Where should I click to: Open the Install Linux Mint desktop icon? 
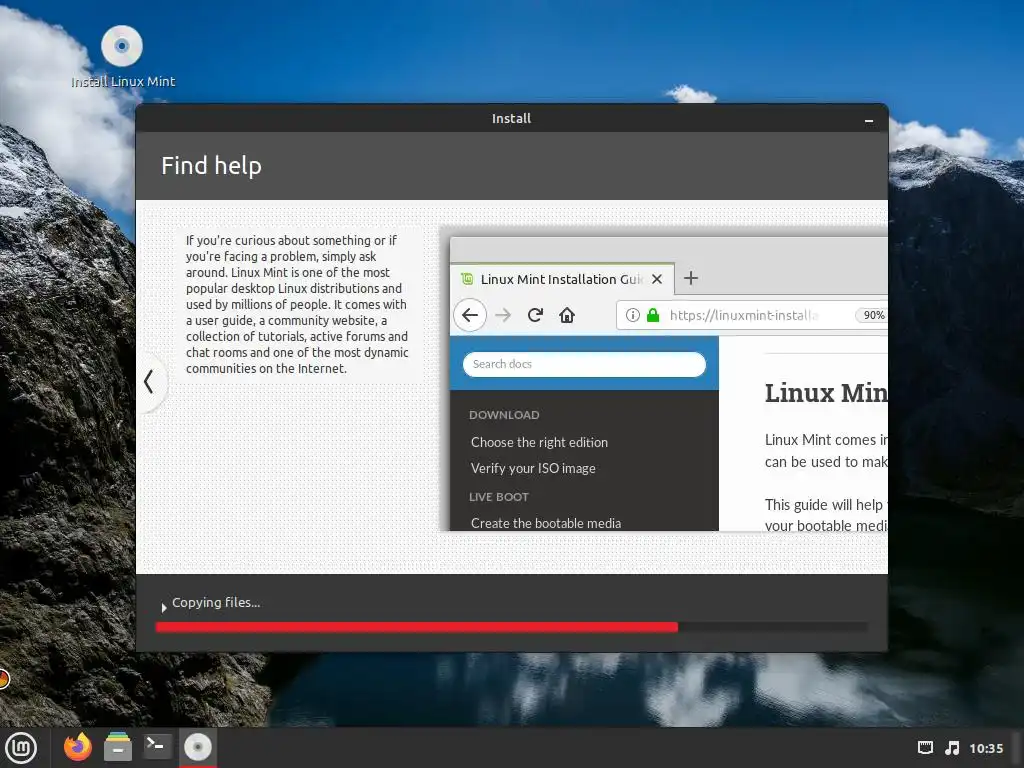(122, 57)
